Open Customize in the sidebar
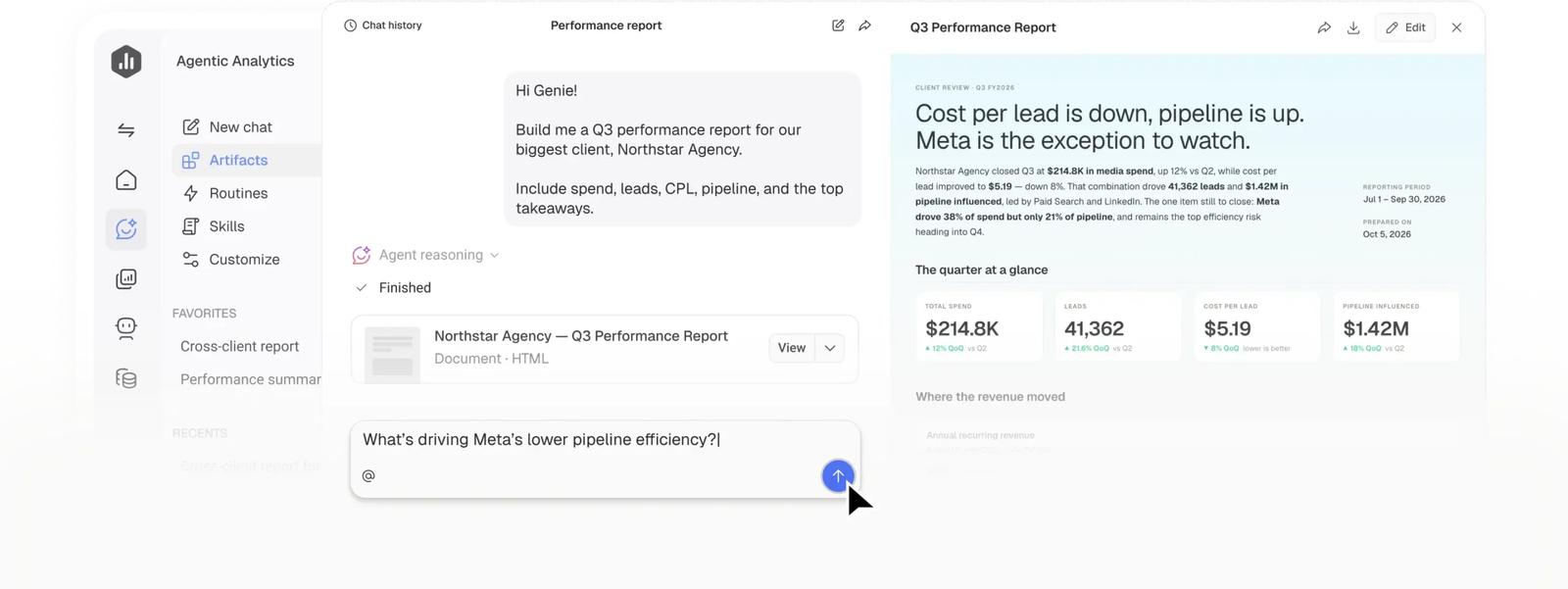Screen dimensions: 1568x589 [x=244, y=260]
